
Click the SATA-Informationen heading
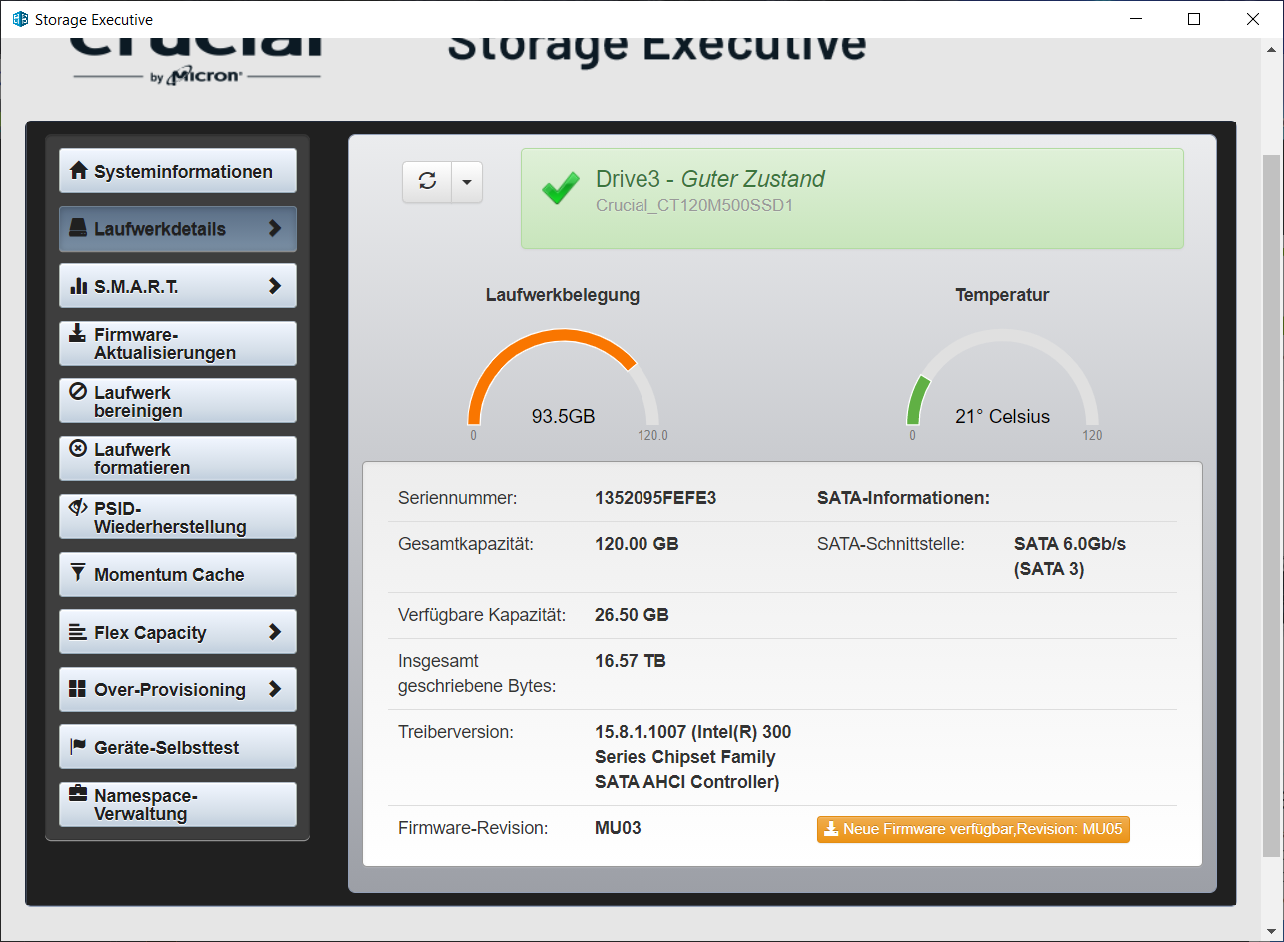[903, 498]
